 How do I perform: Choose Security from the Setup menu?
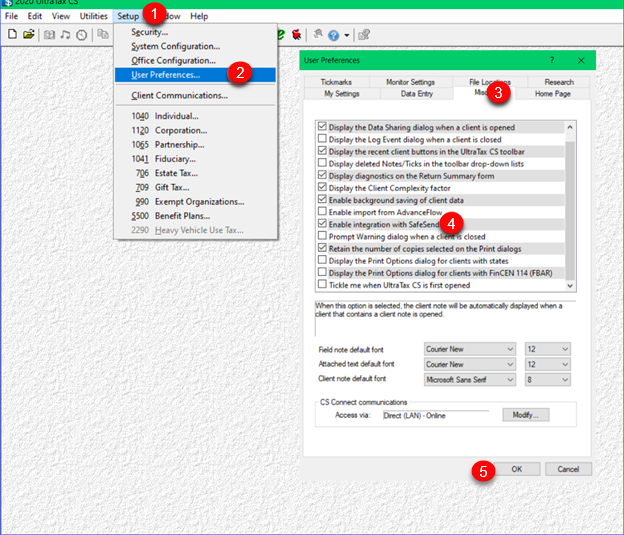(x=195, y=32)
